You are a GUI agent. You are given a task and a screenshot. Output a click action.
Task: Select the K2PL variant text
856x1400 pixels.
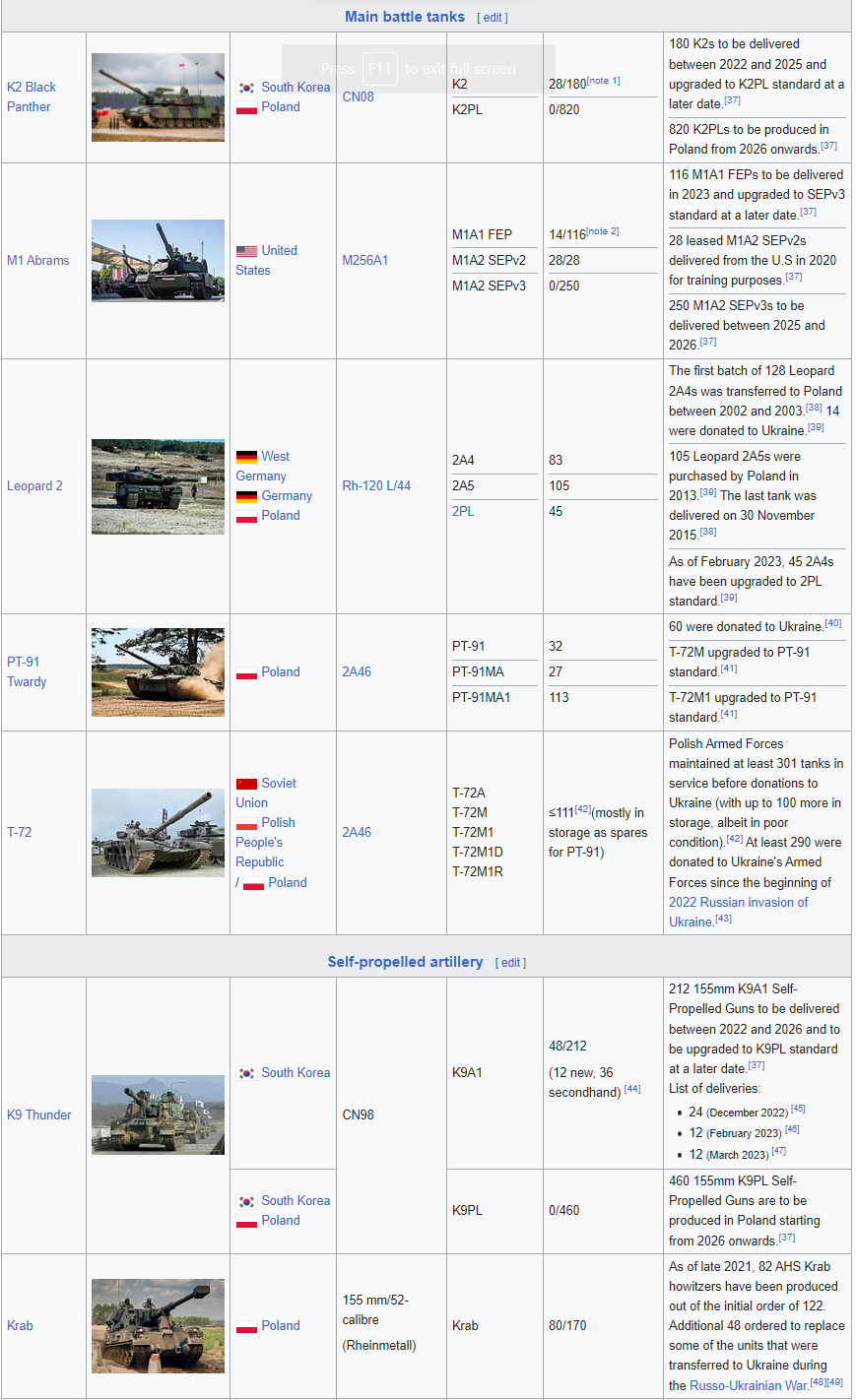[x=468, y=110]
